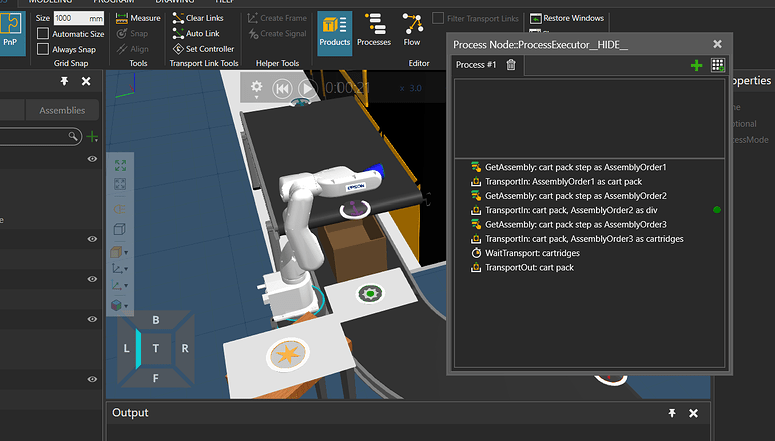The image size is (775, 441).
Task: Click Clear Links in Transport Link Tools
Action: (198, 18)
